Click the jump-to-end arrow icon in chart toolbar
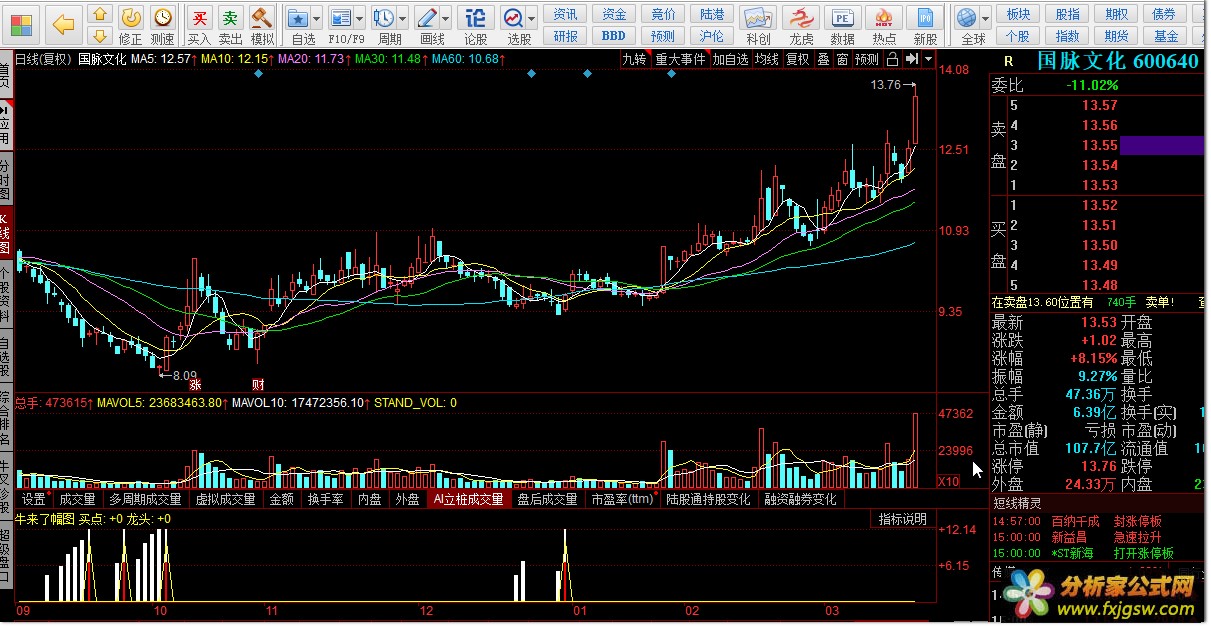 (910, 59)
